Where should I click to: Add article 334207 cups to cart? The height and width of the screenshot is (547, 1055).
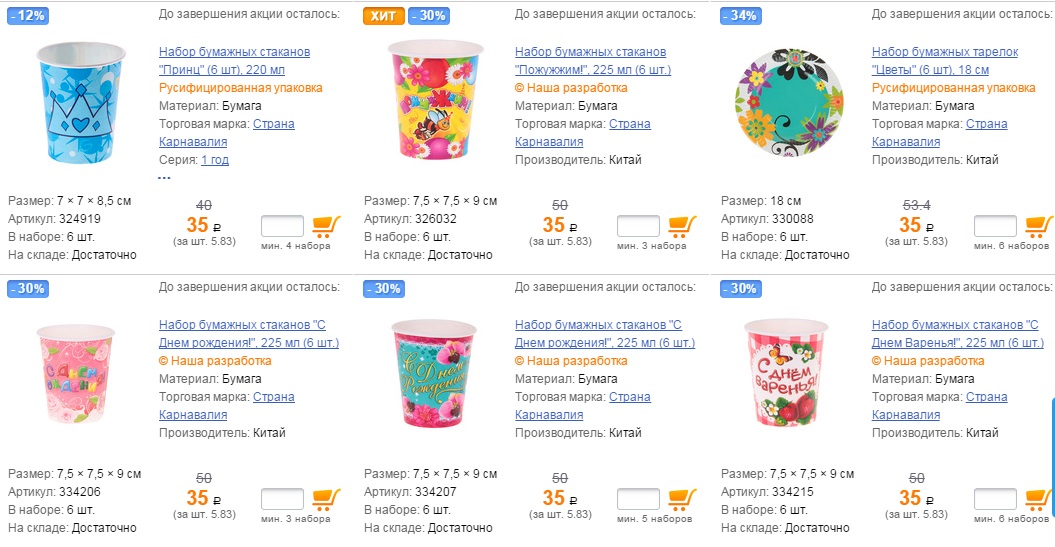click(x=682, y=499)
